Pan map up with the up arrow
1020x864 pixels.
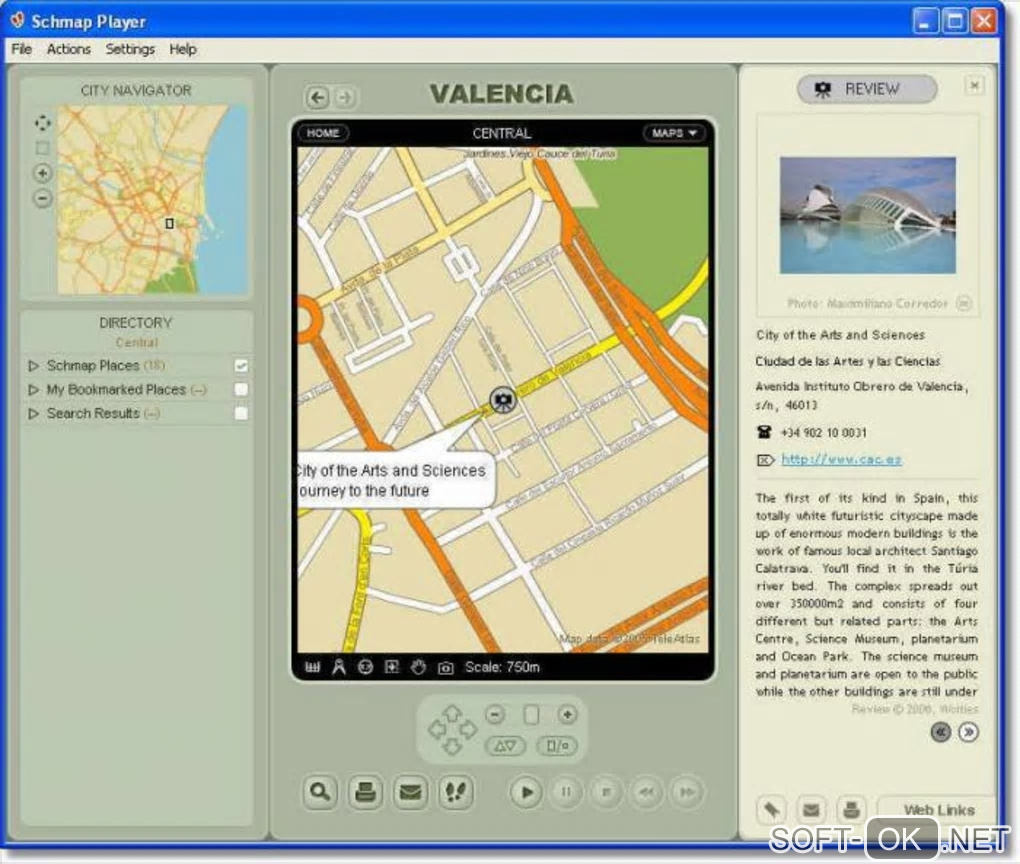(x=452, y=712)
